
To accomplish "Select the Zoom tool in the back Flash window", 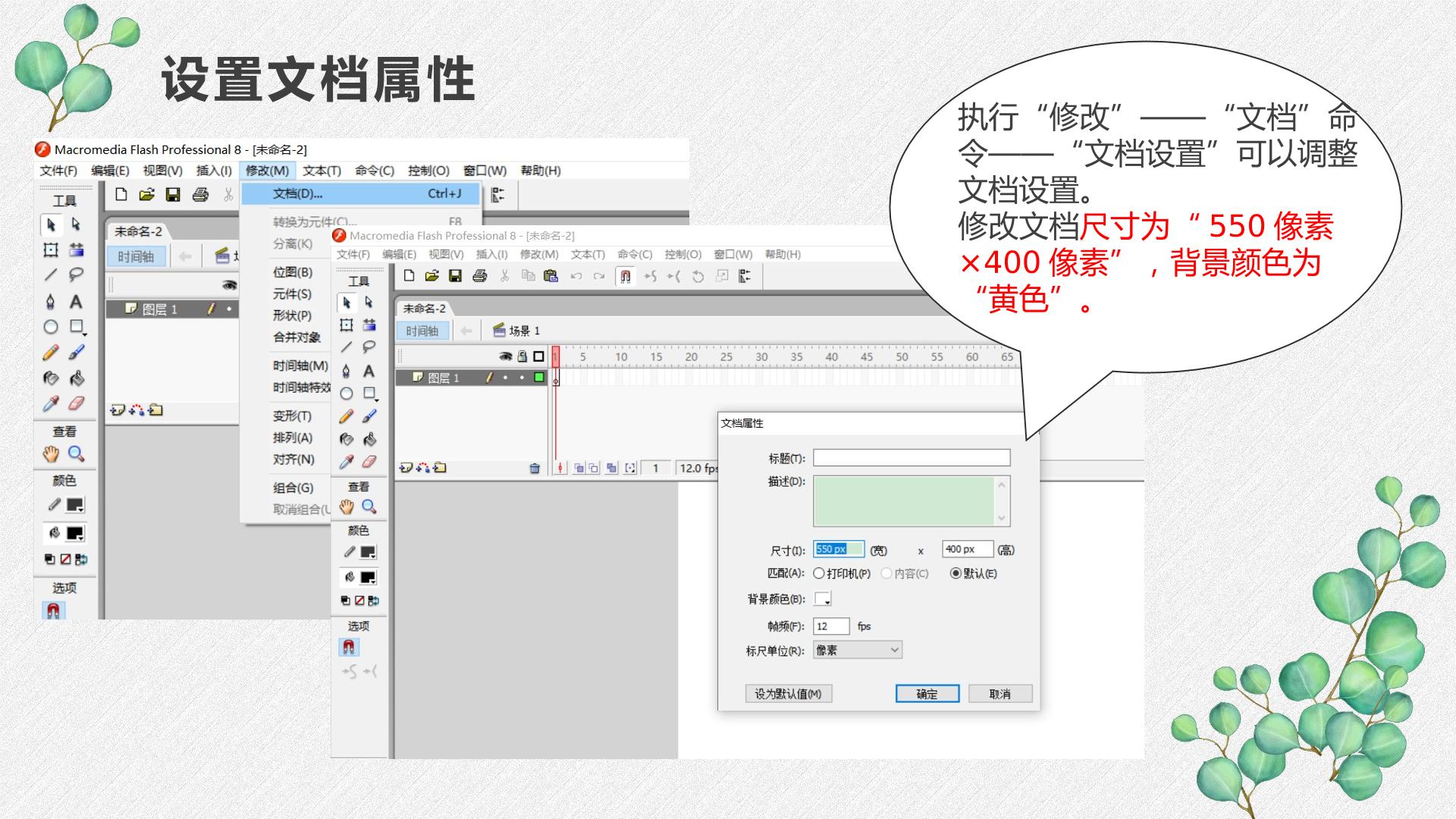I will tap(76, 453).
